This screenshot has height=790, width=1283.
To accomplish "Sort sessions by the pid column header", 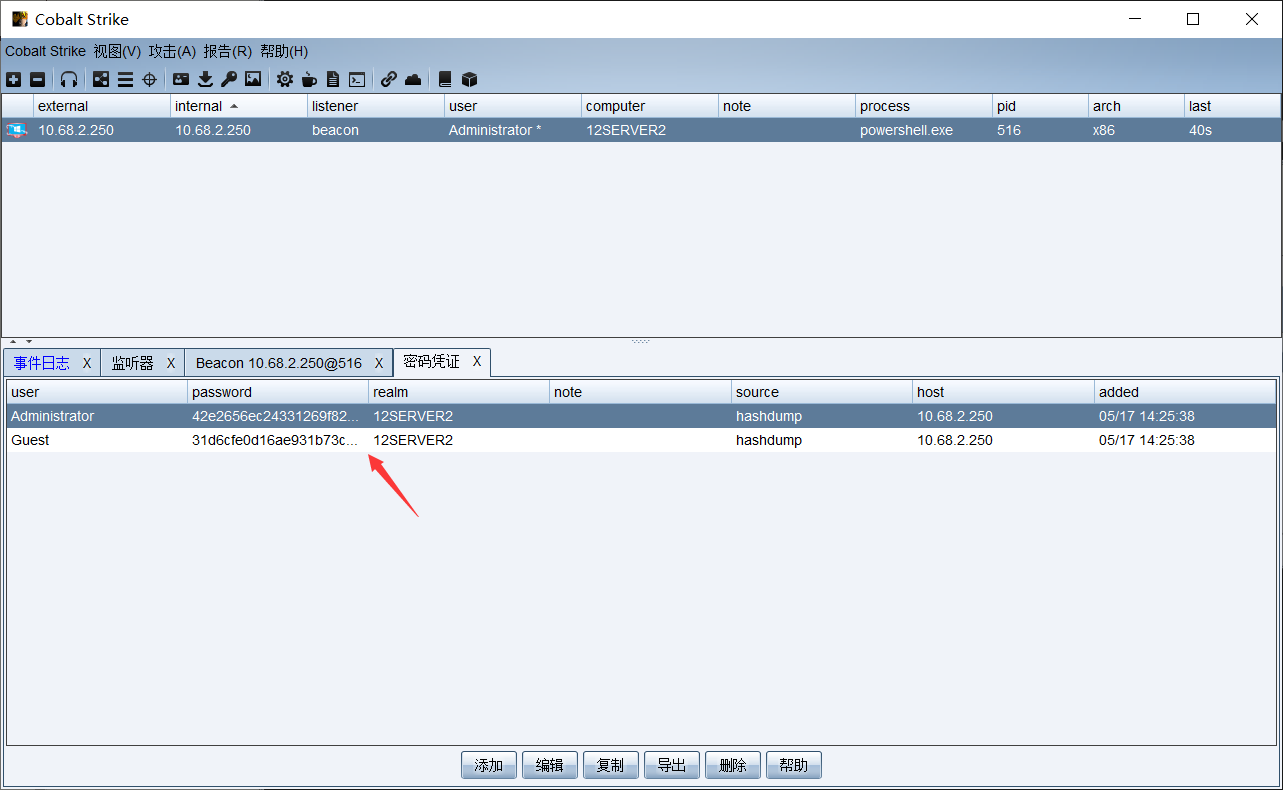I will tap(1040, 106).
